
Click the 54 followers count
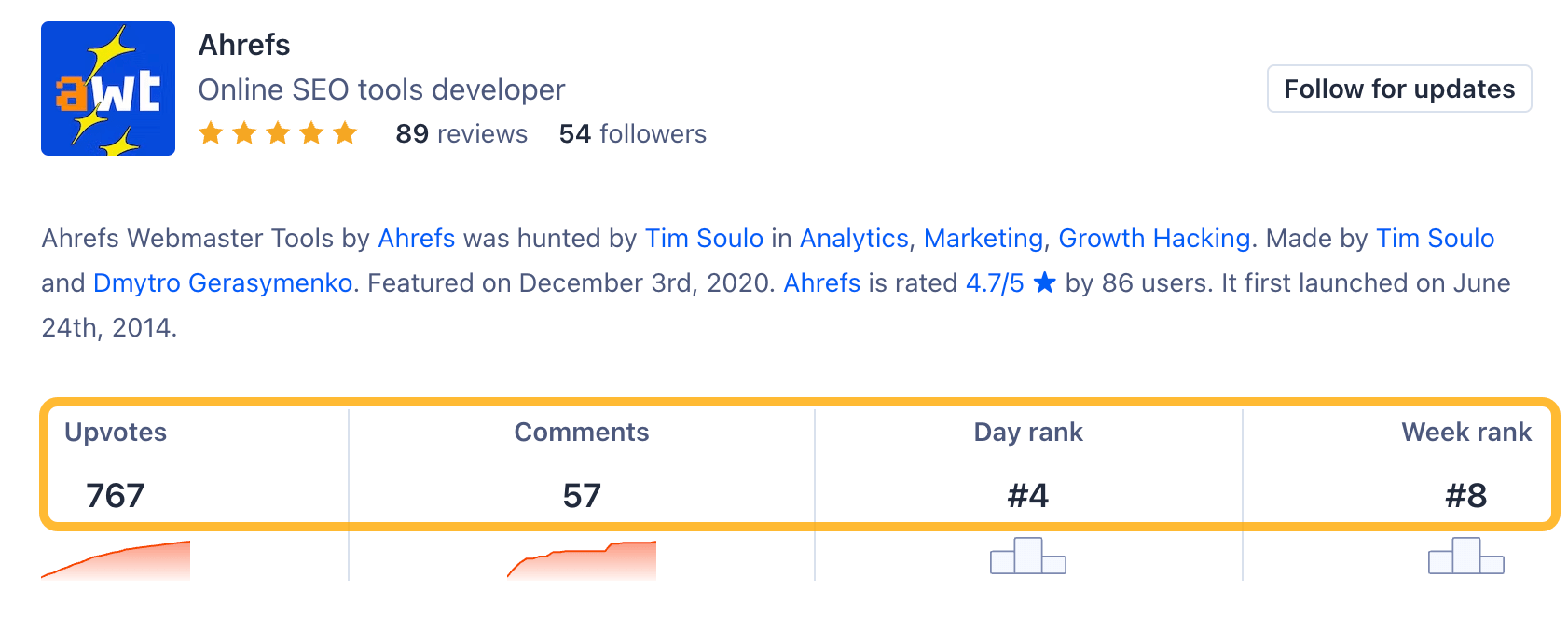tap(632, 133)
